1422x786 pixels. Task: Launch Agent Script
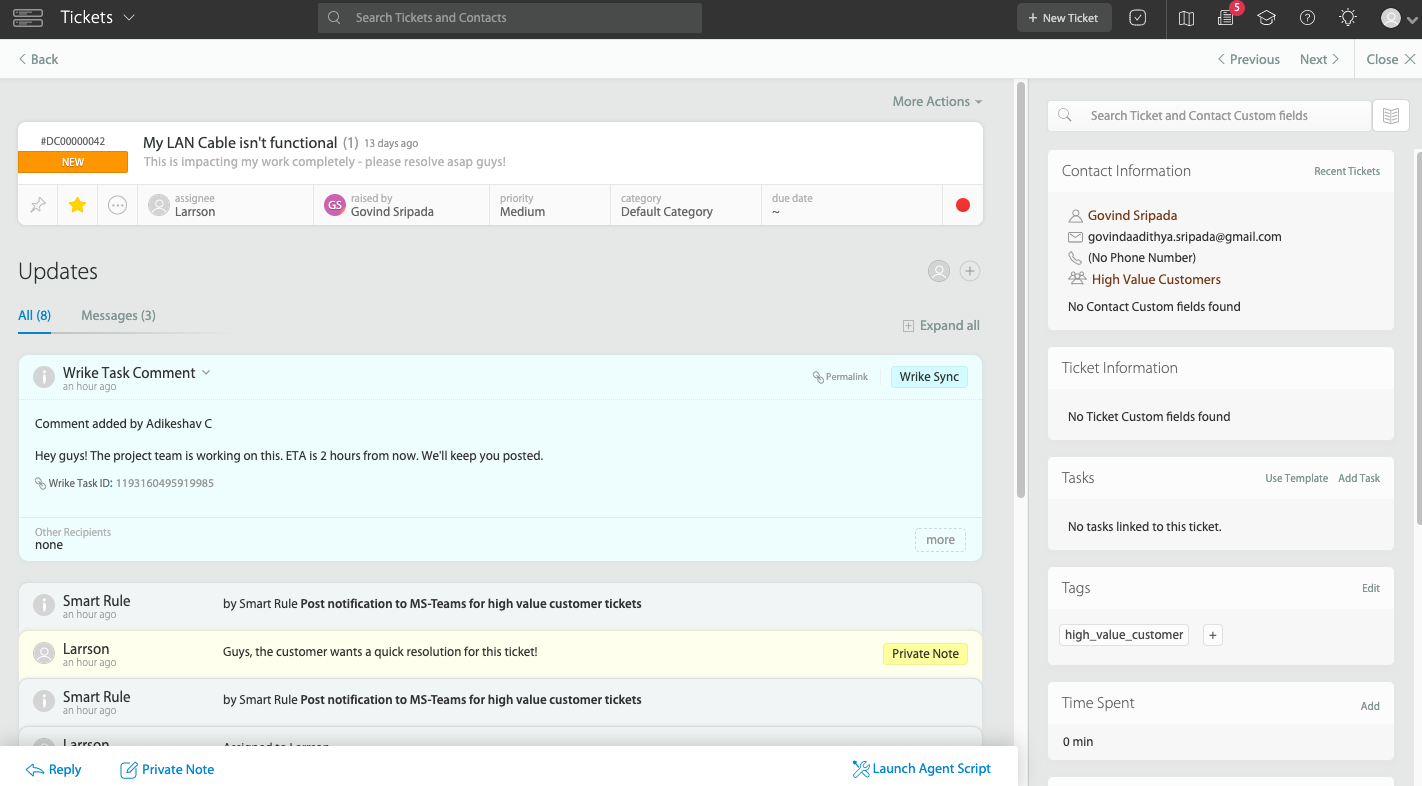coord(921,768)
